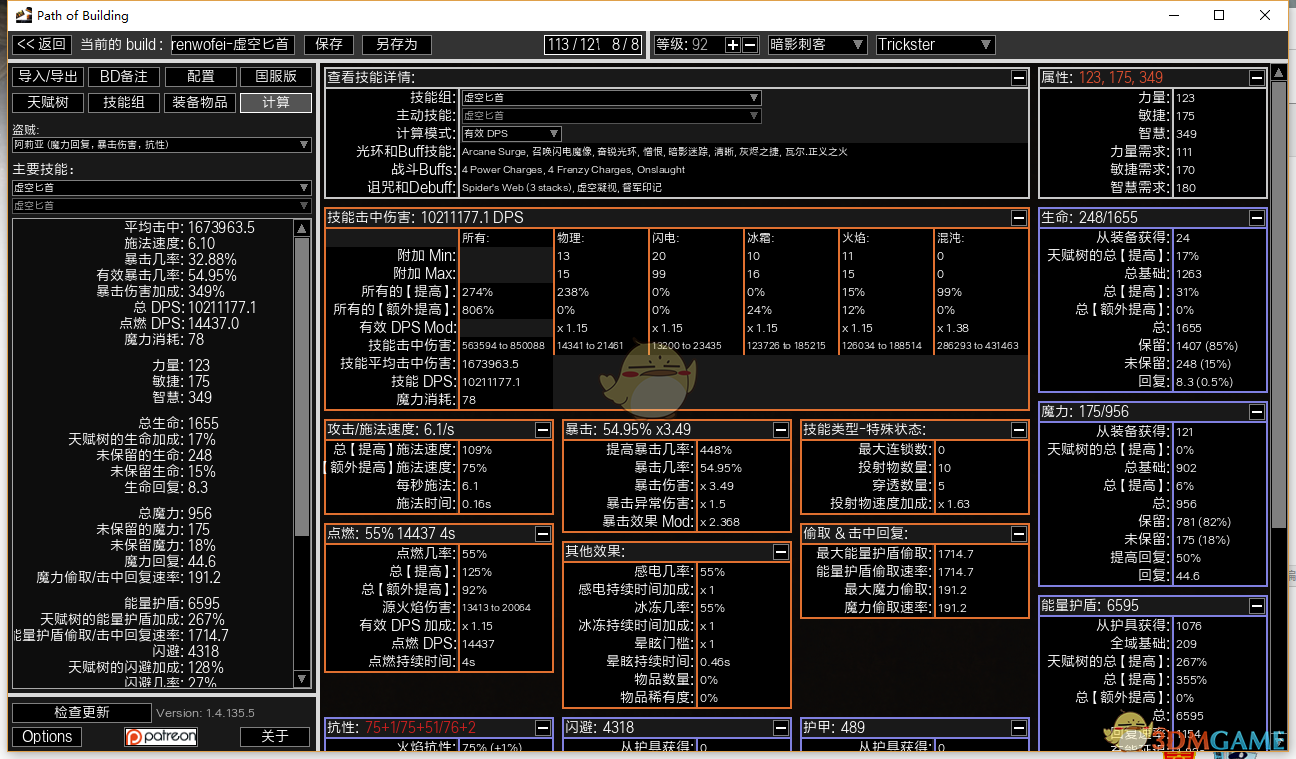Click the build name input field

point(232,45)
